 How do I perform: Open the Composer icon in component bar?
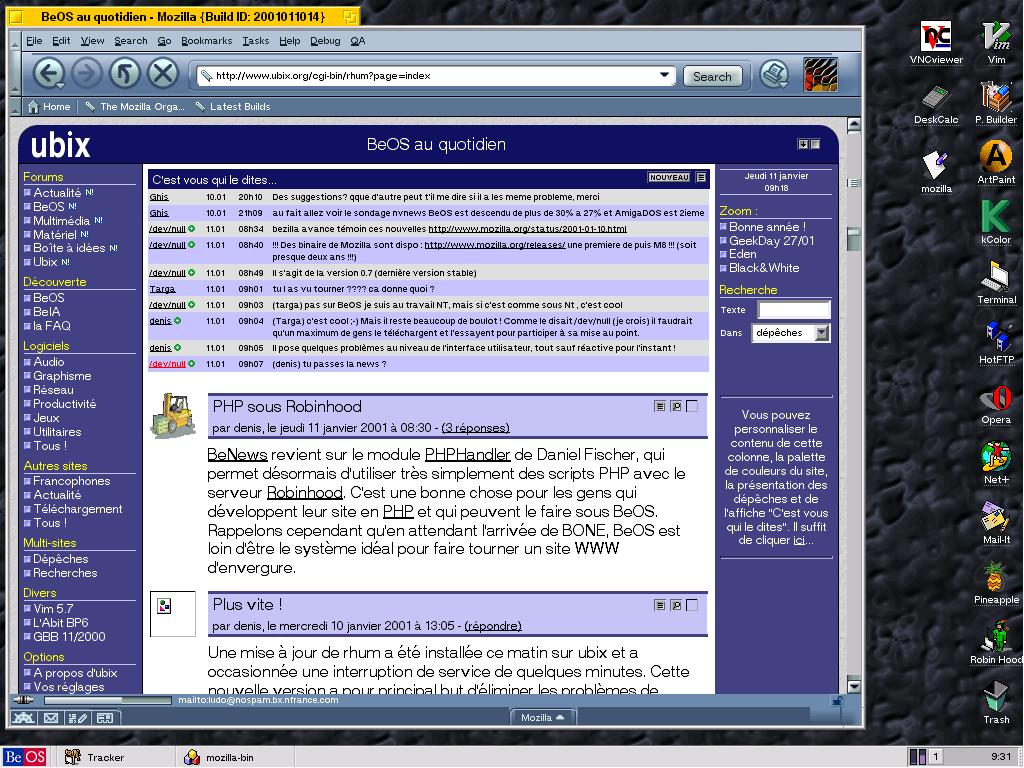pyautogui.click(x=78, y=718)
